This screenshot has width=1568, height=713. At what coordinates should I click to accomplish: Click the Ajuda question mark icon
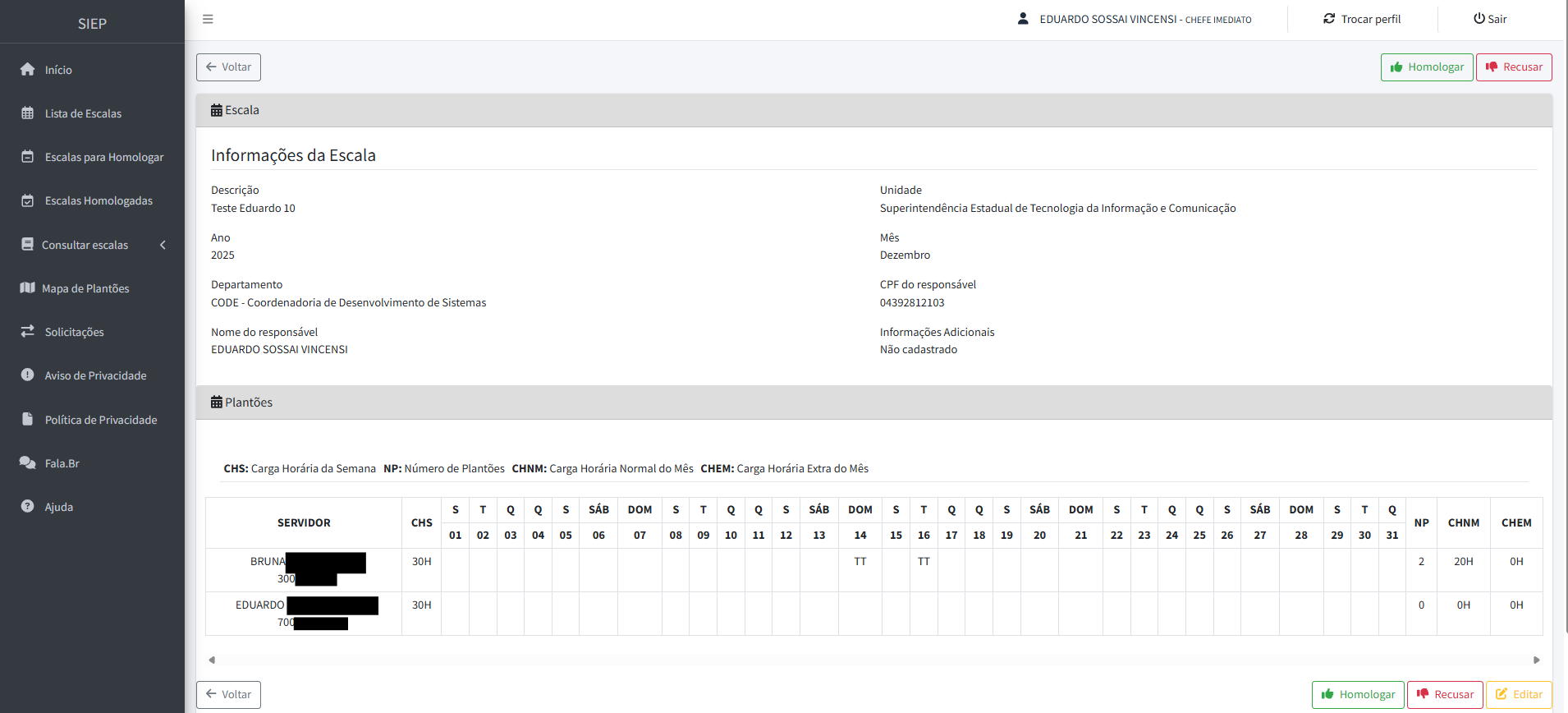[x=28, y=507]
